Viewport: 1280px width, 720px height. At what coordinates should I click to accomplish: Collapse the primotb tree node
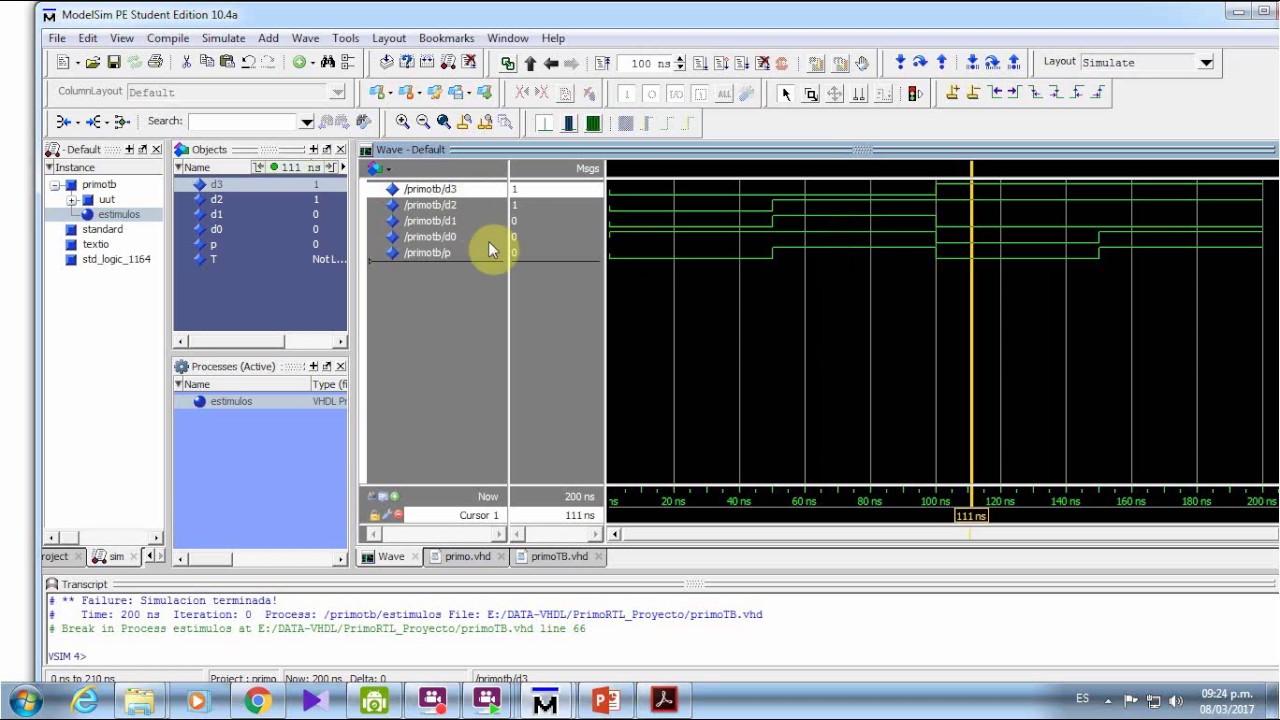[56, 185]
